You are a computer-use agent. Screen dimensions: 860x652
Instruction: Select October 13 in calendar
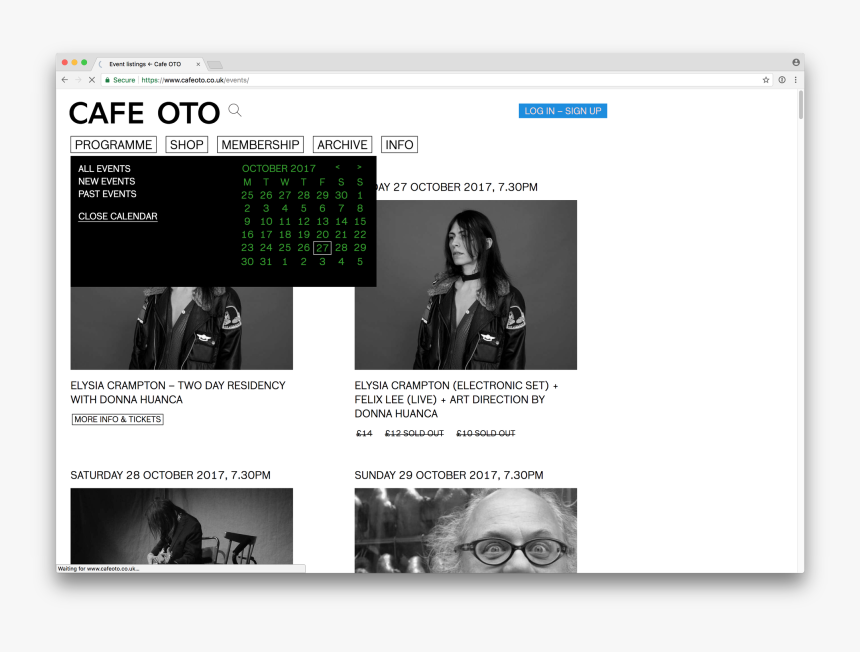[x=322, y=222]
